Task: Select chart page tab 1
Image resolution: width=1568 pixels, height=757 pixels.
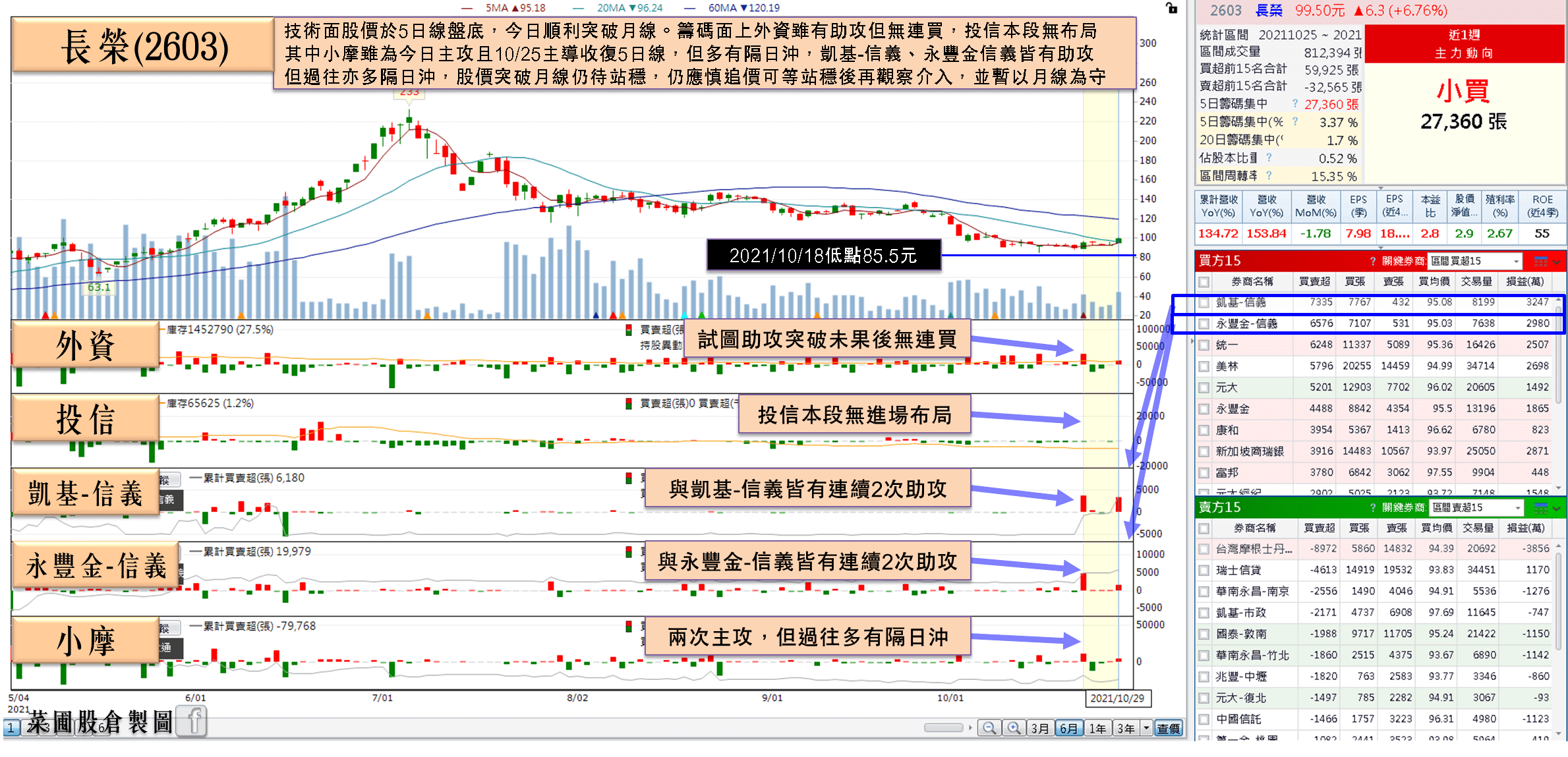Action: [x=11, y=728]
